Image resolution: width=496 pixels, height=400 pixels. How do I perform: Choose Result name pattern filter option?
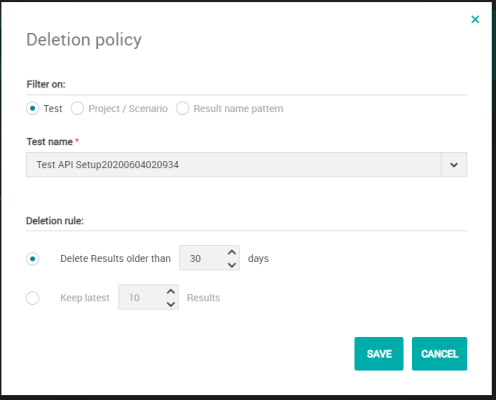tap(182, 108)
